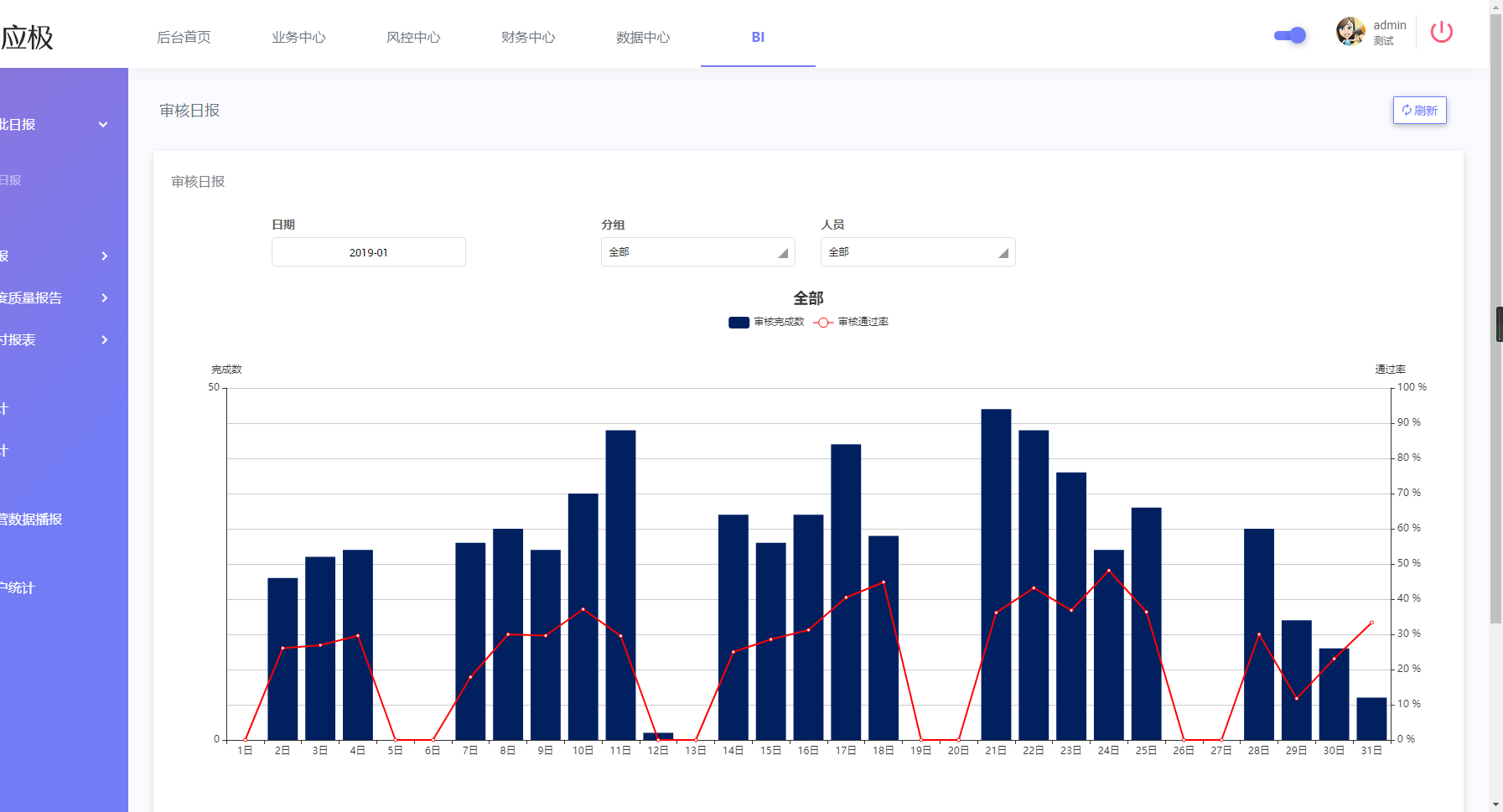Click the bar for 31日
The width and height of the screenshot is (1503, 812).
pyautogui.click(x=1371, y=718)
